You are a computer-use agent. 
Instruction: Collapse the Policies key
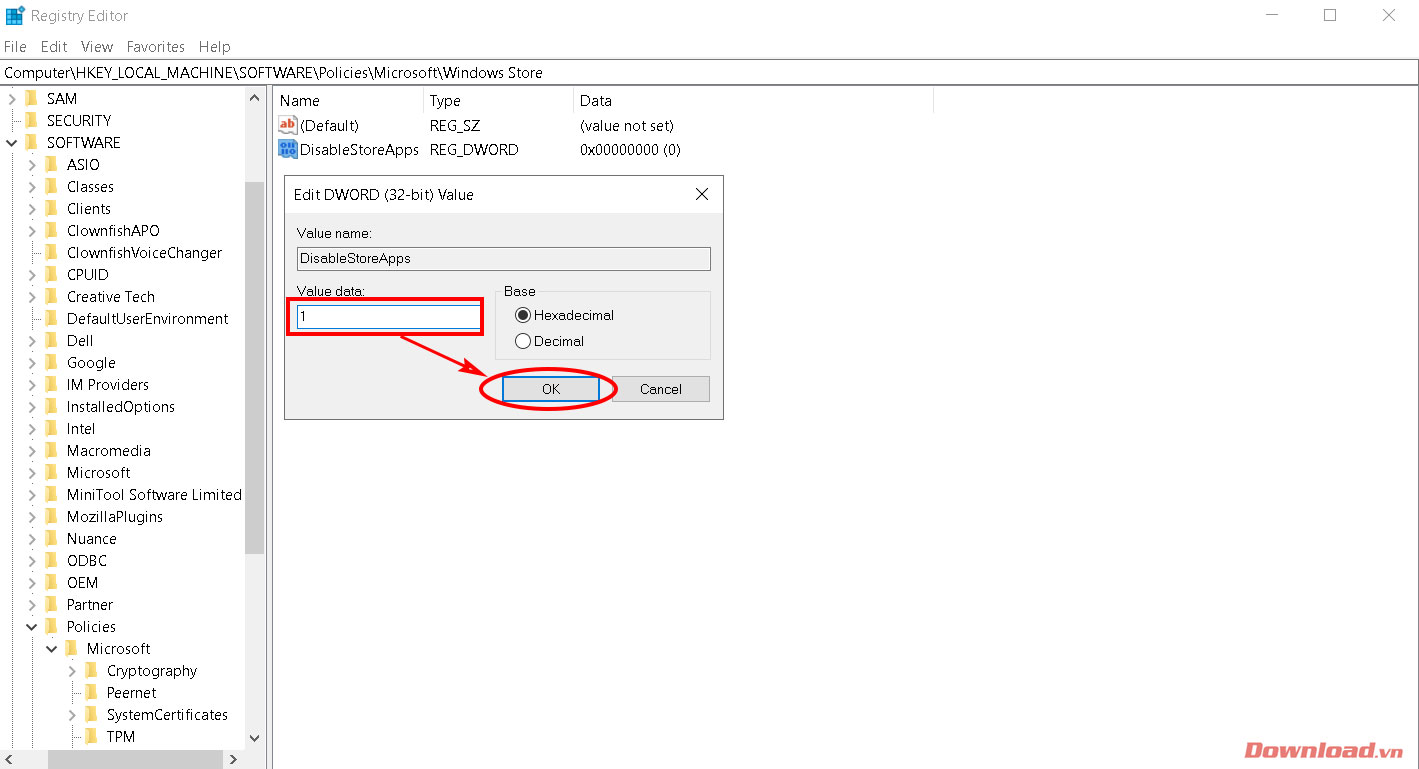(x=32, y=627)
